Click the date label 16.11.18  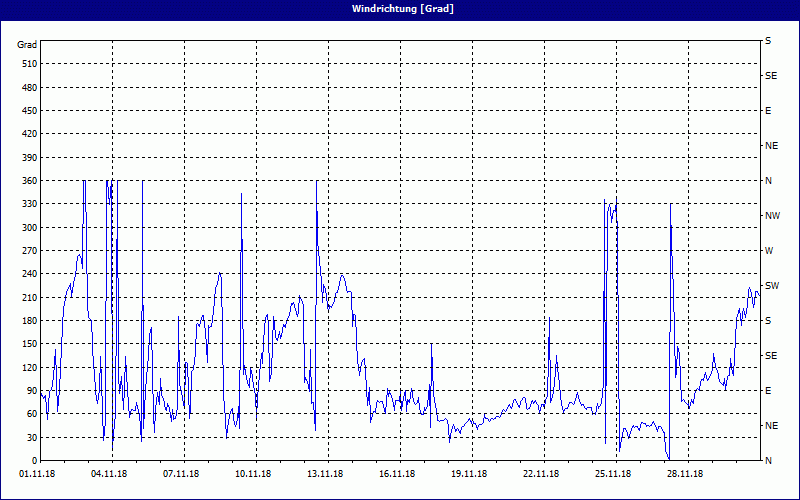coord(396,474)
